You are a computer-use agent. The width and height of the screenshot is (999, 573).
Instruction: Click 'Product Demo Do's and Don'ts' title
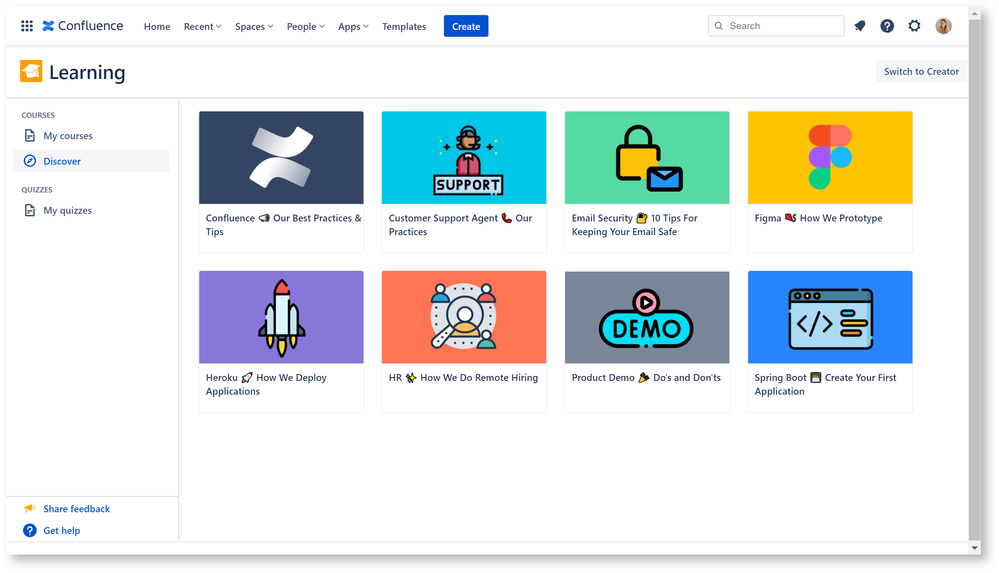pyautogui.click(x=646, y=377)
